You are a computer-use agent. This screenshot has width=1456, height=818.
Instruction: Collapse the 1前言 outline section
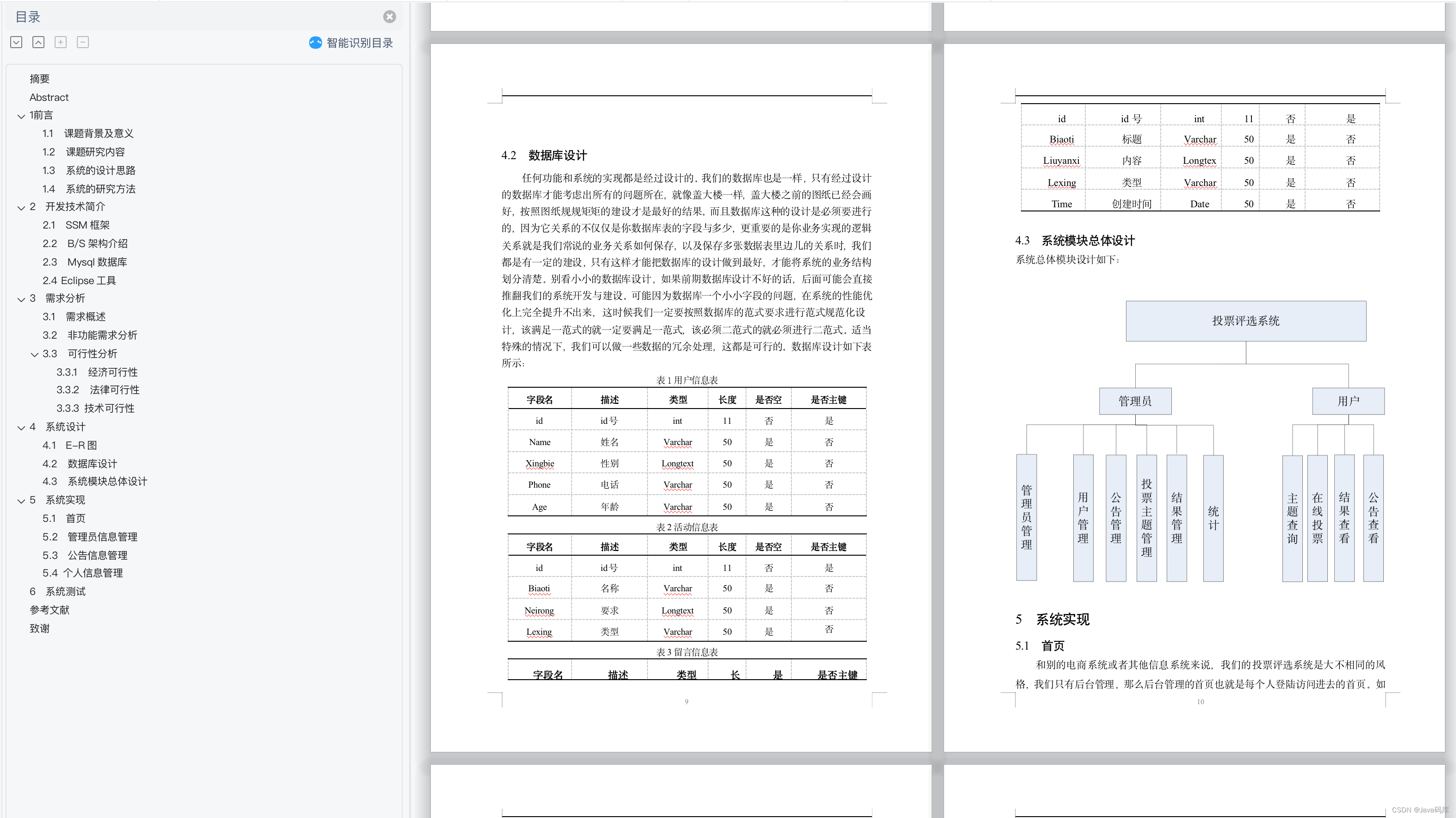click(21, 116)
